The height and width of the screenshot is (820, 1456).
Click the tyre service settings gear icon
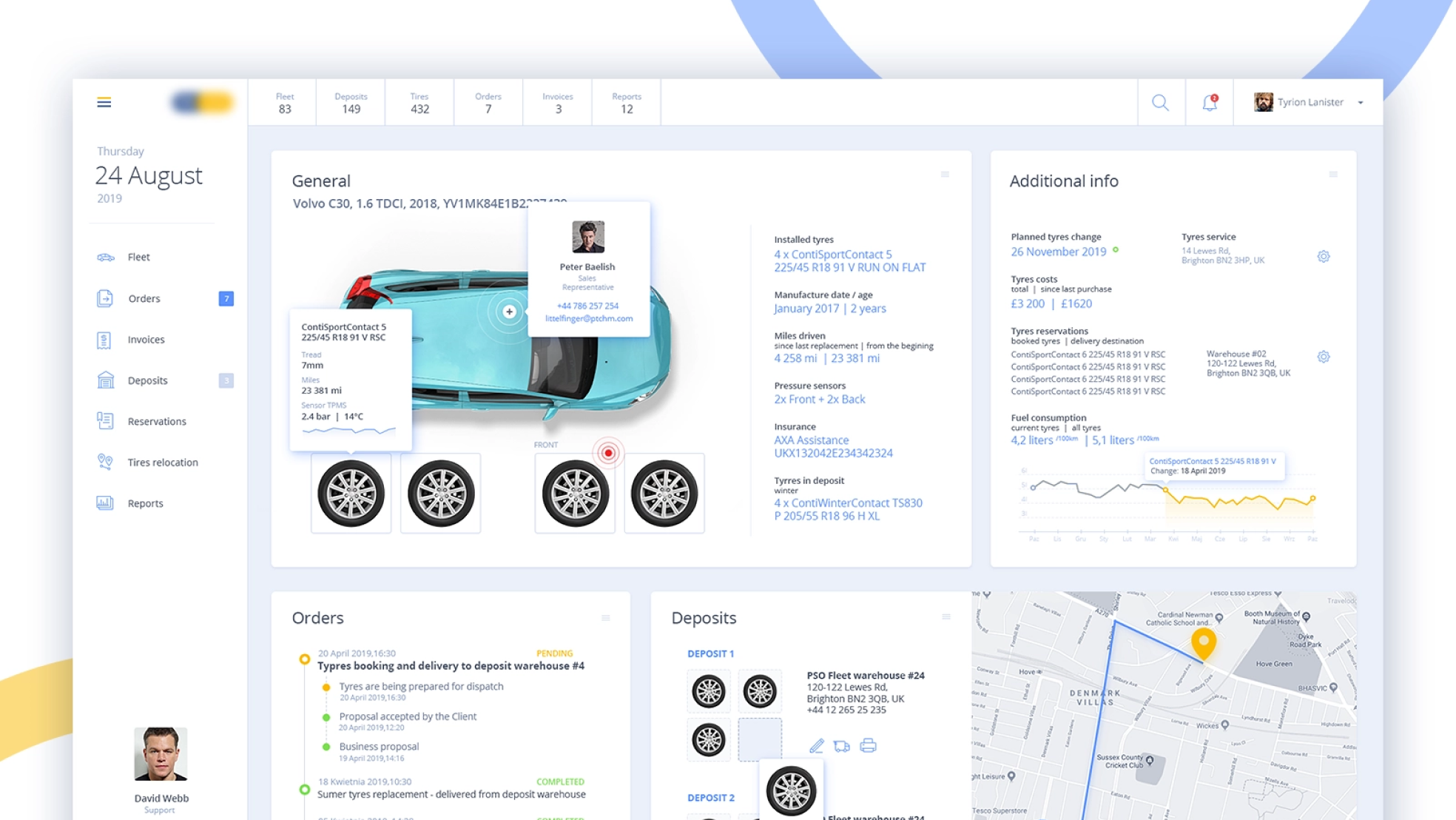(1324, 257)
